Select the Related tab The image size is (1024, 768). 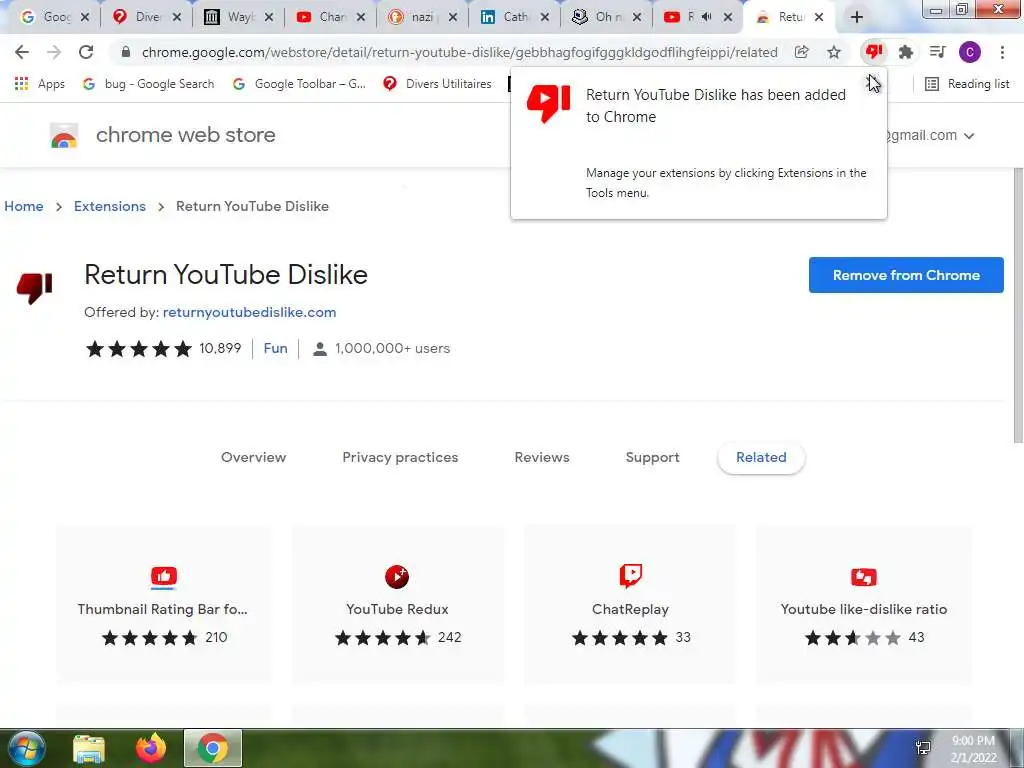[x=761, y=457]
